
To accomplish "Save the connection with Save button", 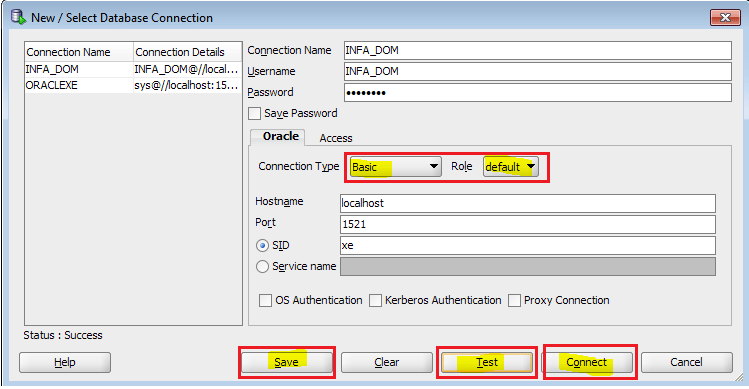I will [287, 362].
